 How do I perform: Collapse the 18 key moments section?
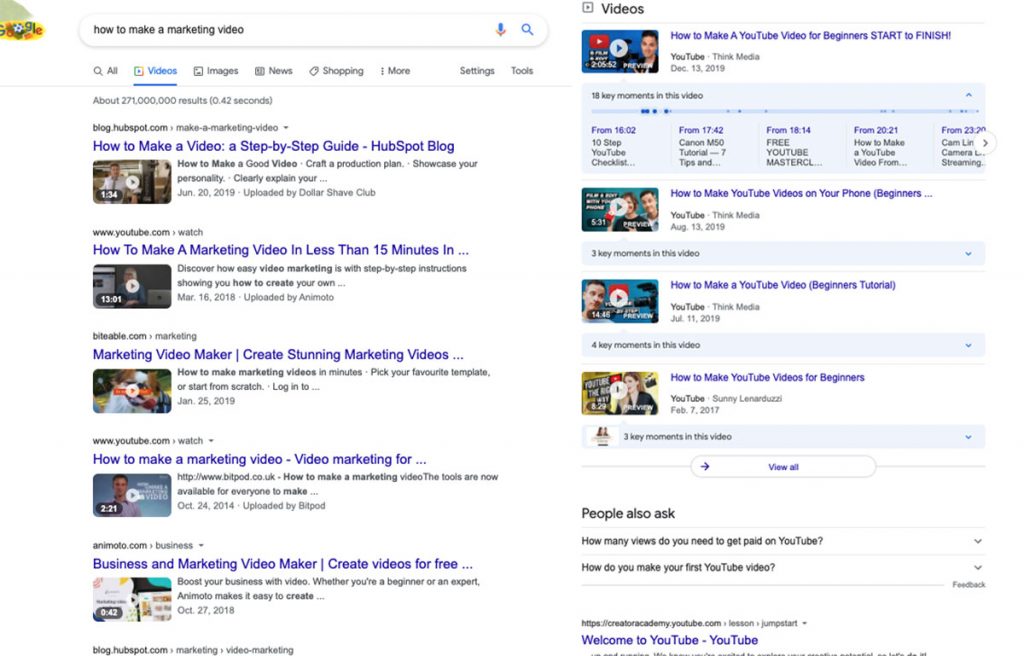(968, 95)
